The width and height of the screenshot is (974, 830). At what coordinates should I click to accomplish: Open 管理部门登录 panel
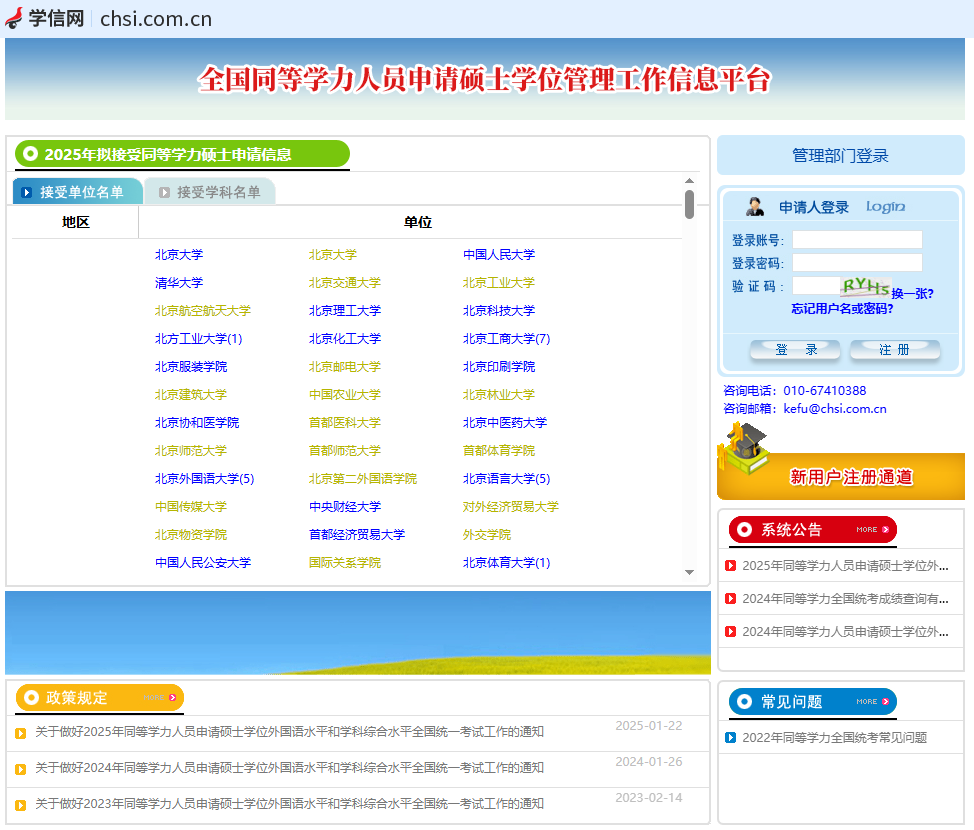point(840,155)
